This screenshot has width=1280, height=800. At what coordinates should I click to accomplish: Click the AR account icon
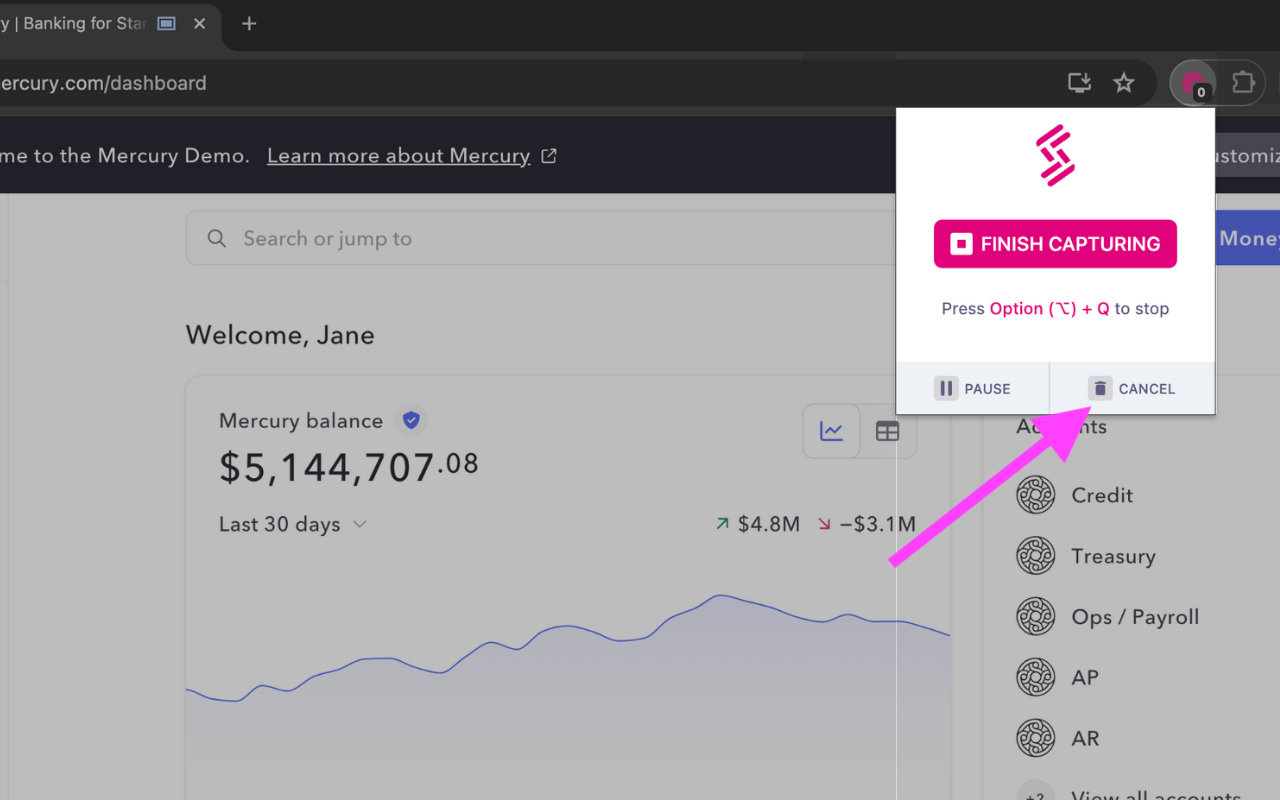pos(1036,739)
